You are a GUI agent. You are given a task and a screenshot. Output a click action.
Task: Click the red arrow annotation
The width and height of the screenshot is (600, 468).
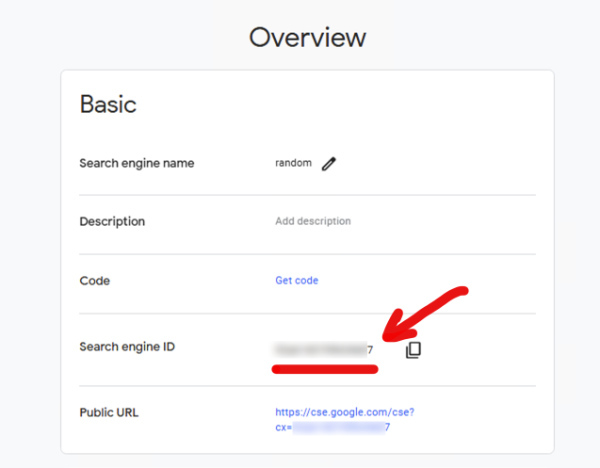click(x=425, y=316)
